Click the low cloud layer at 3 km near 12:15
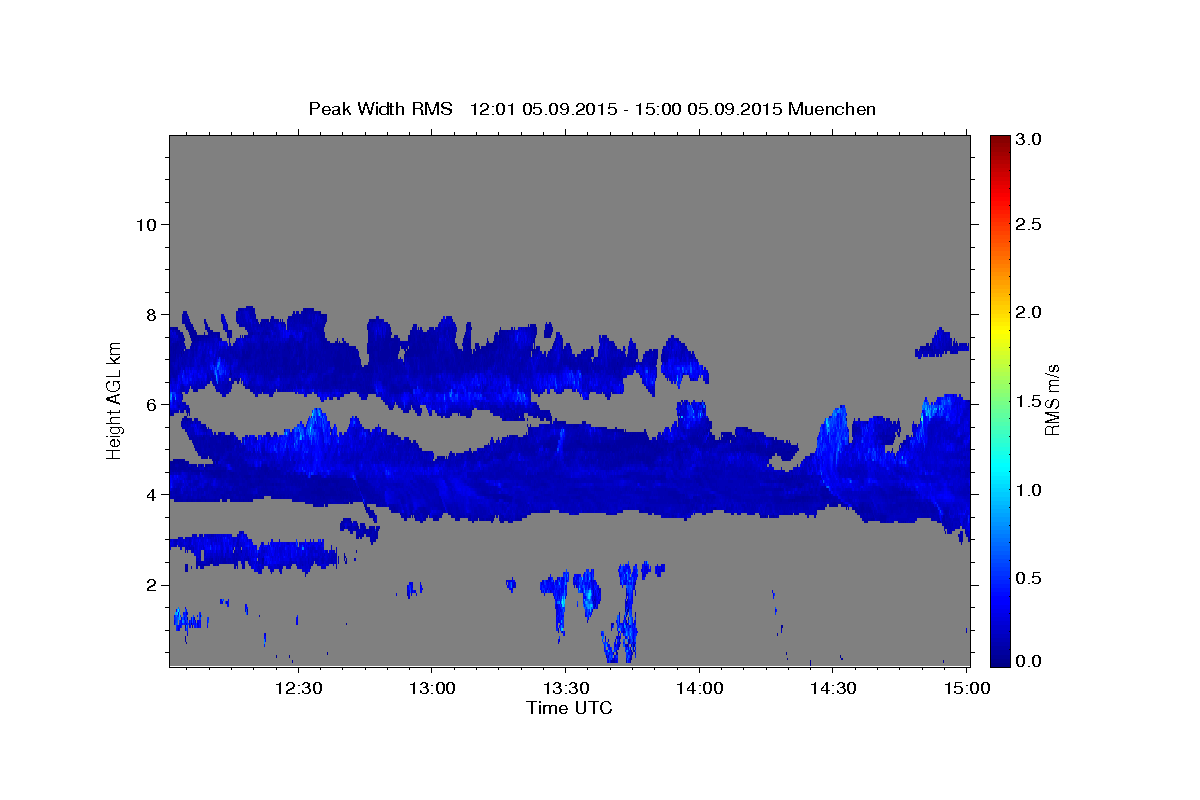 pos(255,552)
